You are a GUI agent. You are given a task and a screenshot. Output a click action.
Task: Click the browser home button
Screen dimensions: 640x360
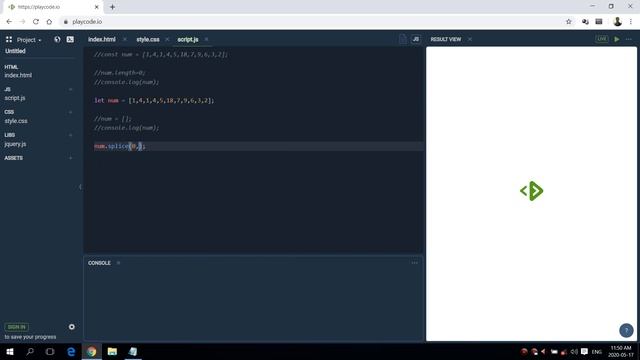click(49, 22)
